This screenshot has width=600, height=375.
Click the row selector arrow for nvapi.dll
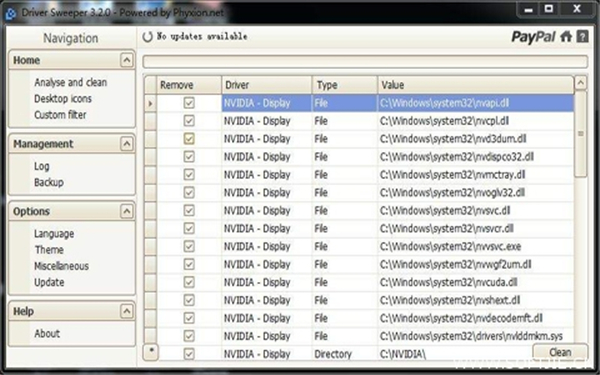coord(150,103)
